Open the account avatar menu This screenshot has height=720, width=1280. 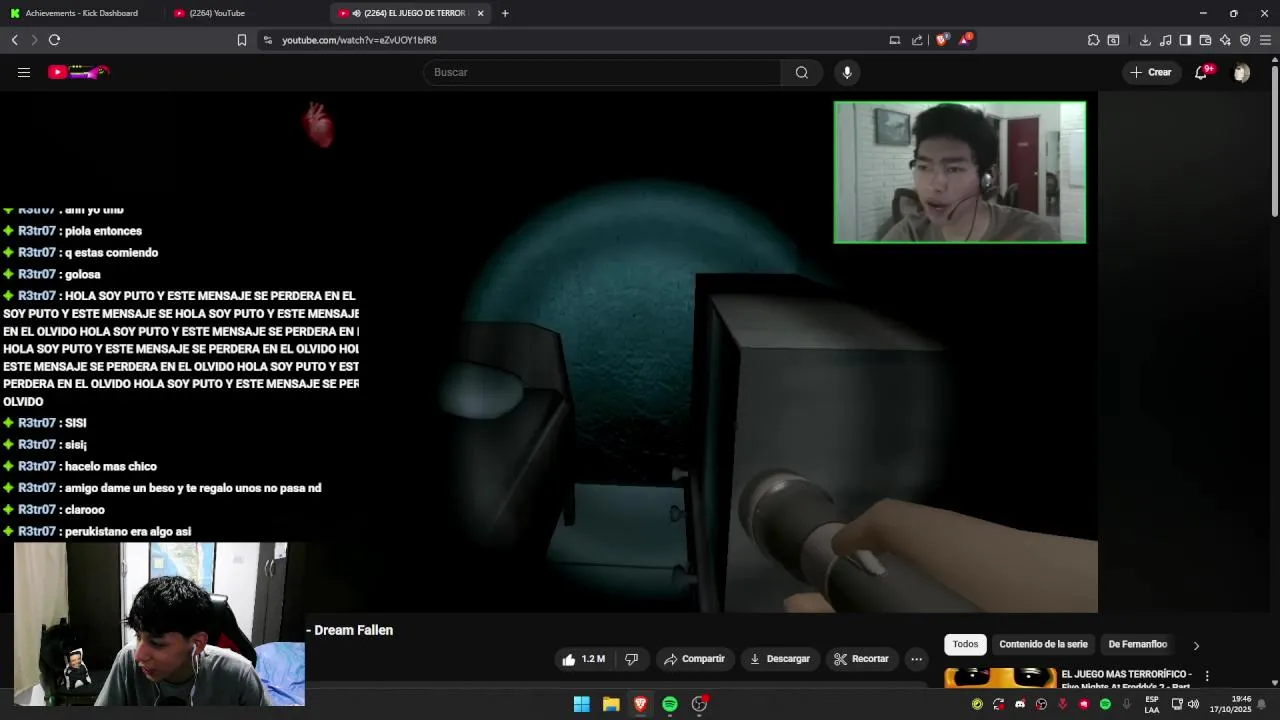1241,72
